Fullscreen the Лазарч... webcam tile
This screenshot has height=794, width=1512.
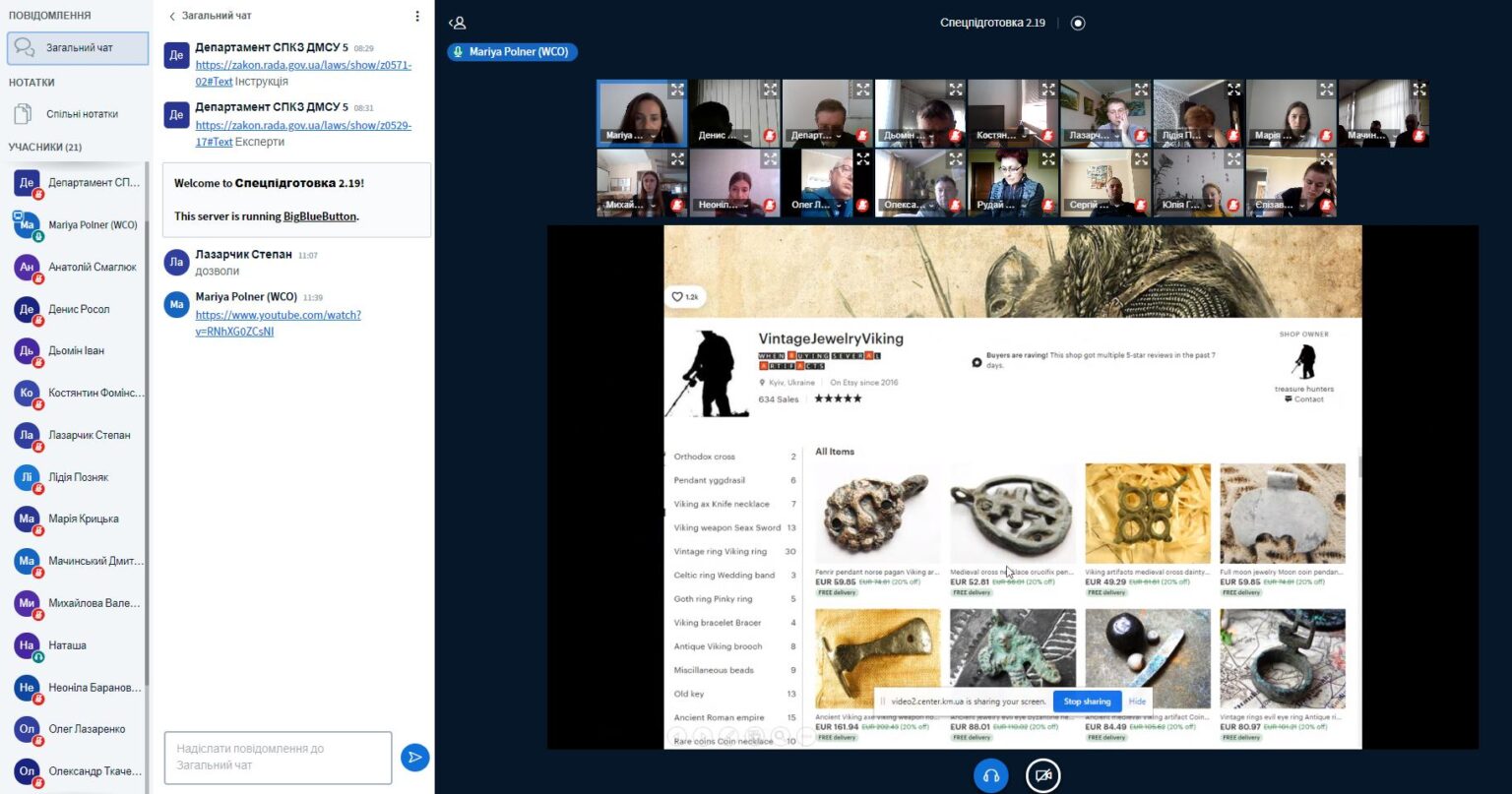click(1141, 90)
